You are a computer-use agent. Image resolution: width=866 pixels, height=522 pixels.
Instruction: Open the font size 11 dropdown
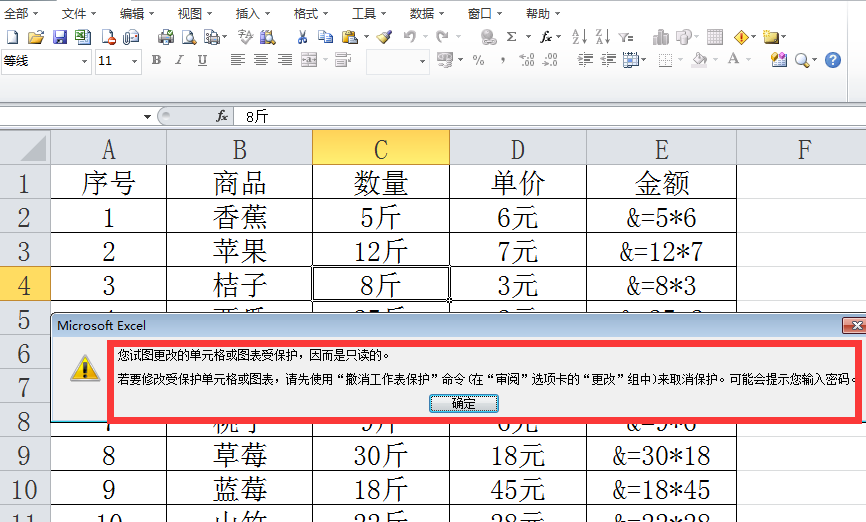134,61
